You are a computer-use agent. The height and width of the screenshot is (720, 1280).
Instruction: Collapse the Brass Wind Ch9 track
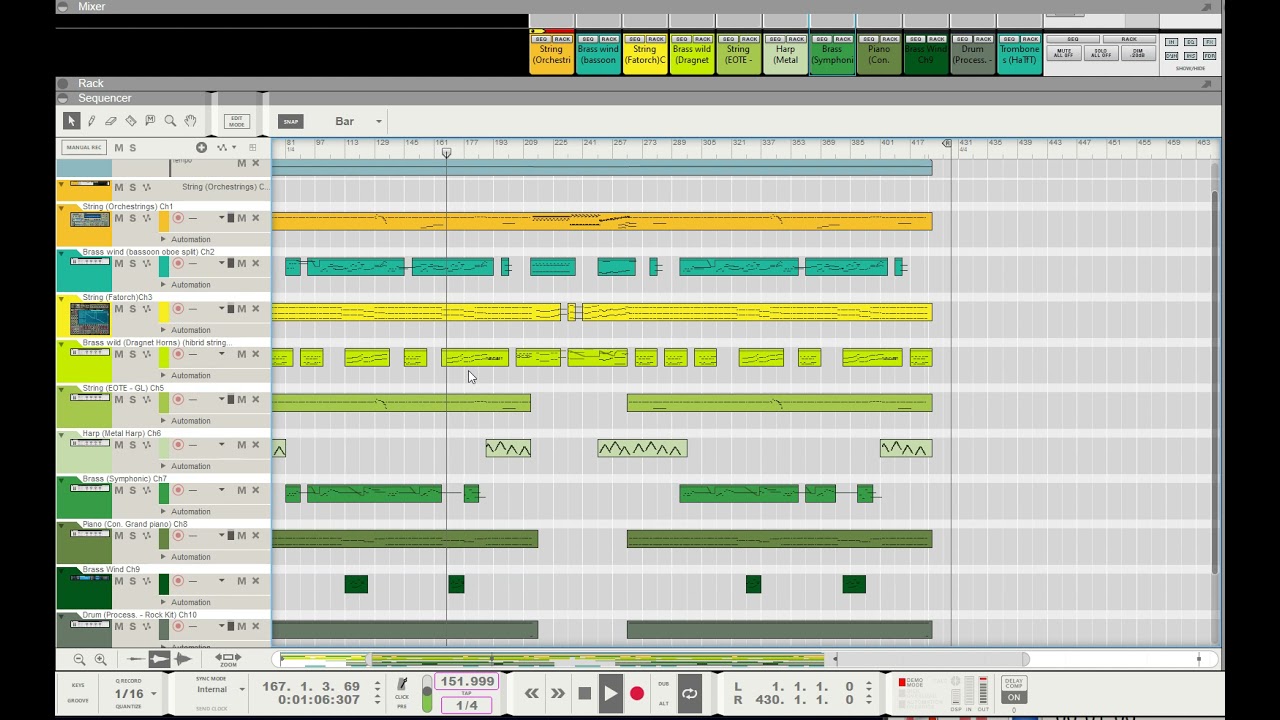pyautogui.click(x=62, y=570)
